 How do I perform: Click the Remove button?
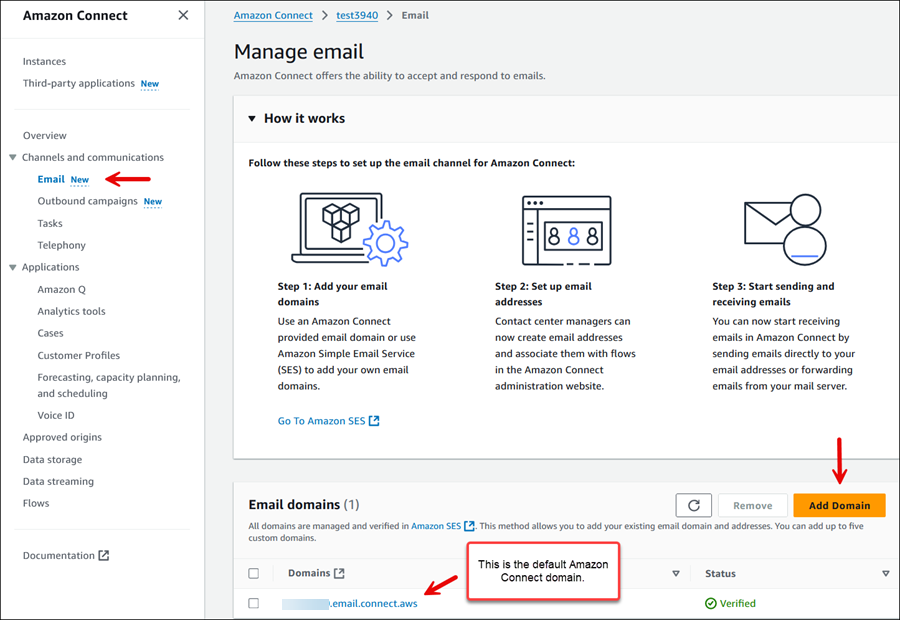(x=752, y=505)
